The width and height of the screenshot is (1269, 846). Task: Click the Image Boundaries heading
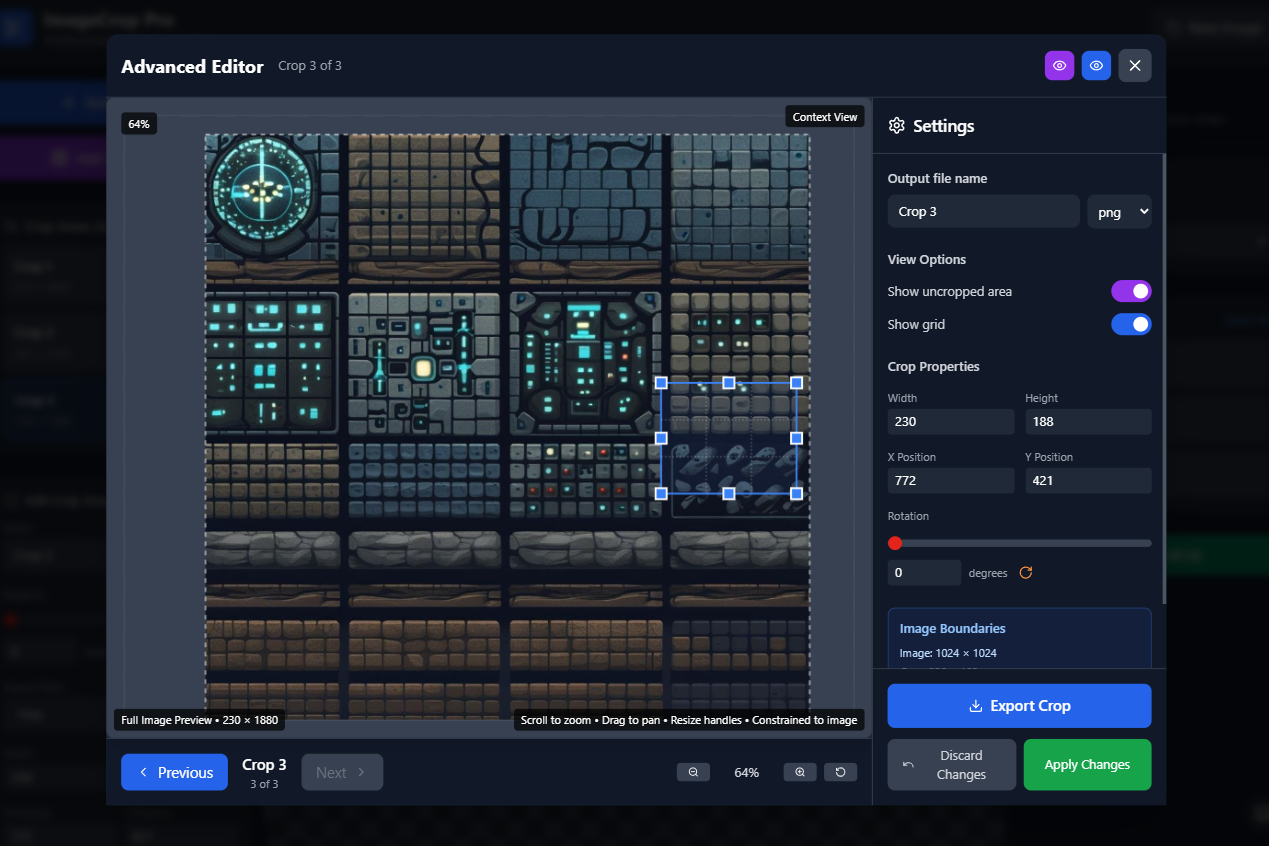(x=953, y=629)
